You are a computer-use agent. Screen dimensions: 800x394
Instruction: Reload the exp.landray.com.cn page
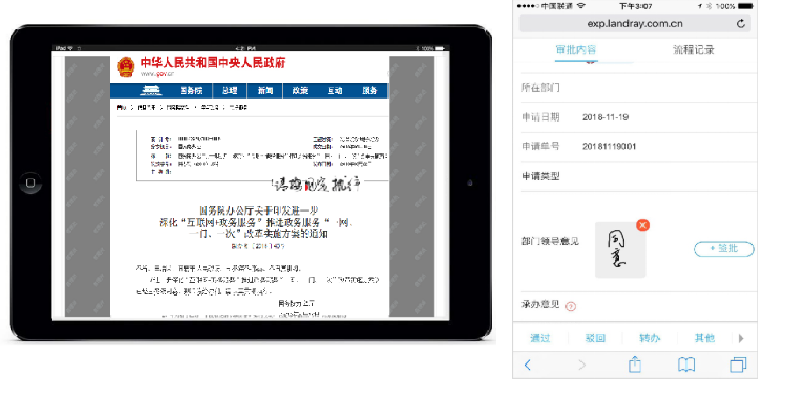pyautogui.click(x=740, y=23)
